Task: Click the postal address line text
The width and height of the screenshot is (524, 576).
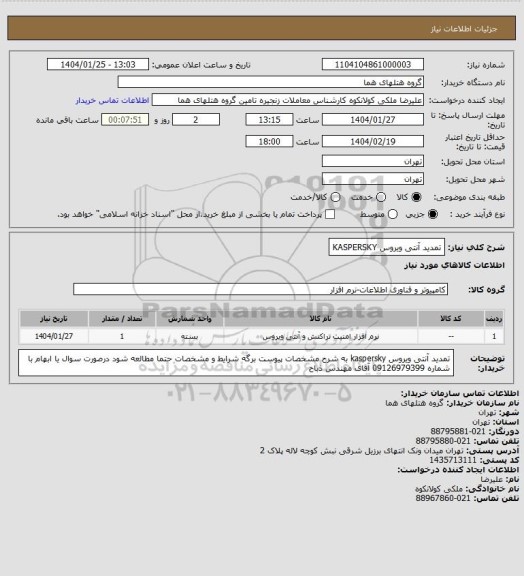Action: pos(362,450)
